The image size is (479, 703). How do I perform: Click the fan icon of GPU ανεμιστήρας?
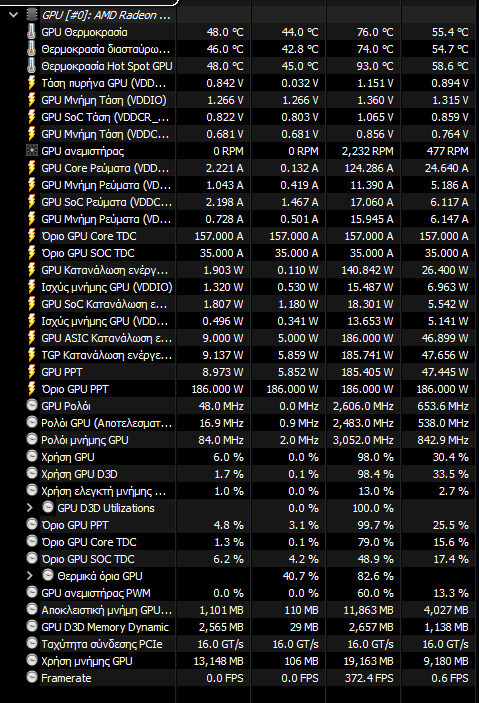click(31, 151)
